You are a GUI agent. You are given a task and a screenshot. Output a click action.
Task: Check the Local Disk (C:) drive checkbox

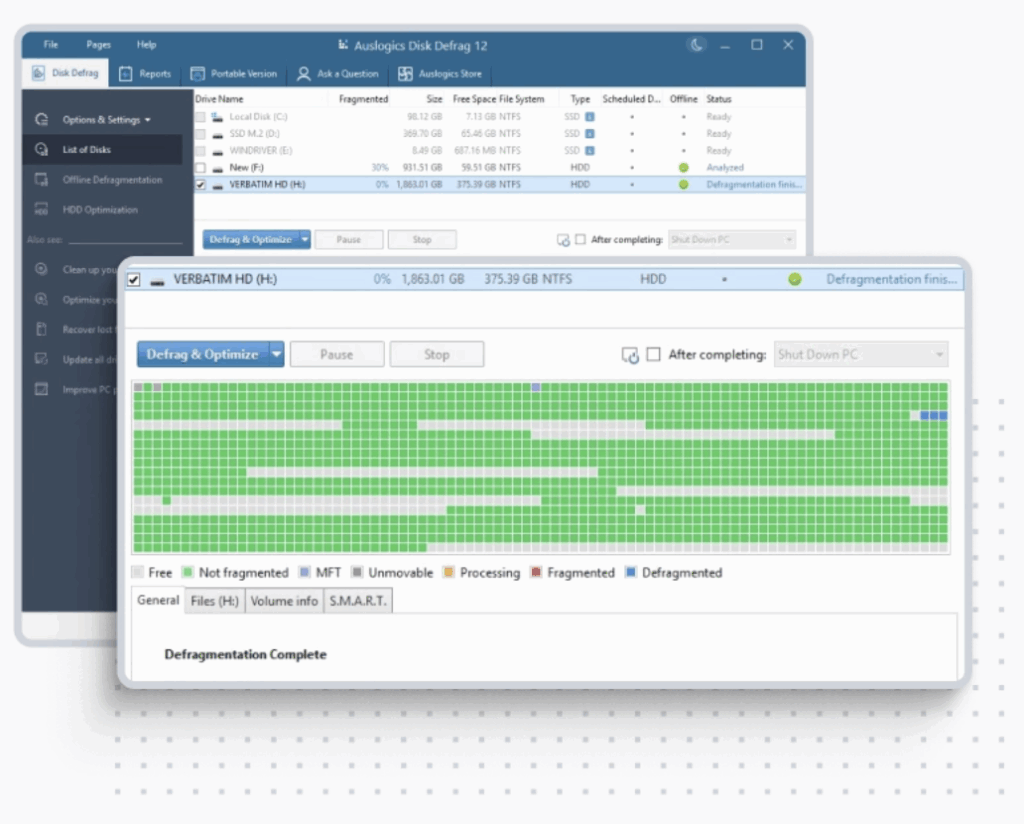[201, 117]
